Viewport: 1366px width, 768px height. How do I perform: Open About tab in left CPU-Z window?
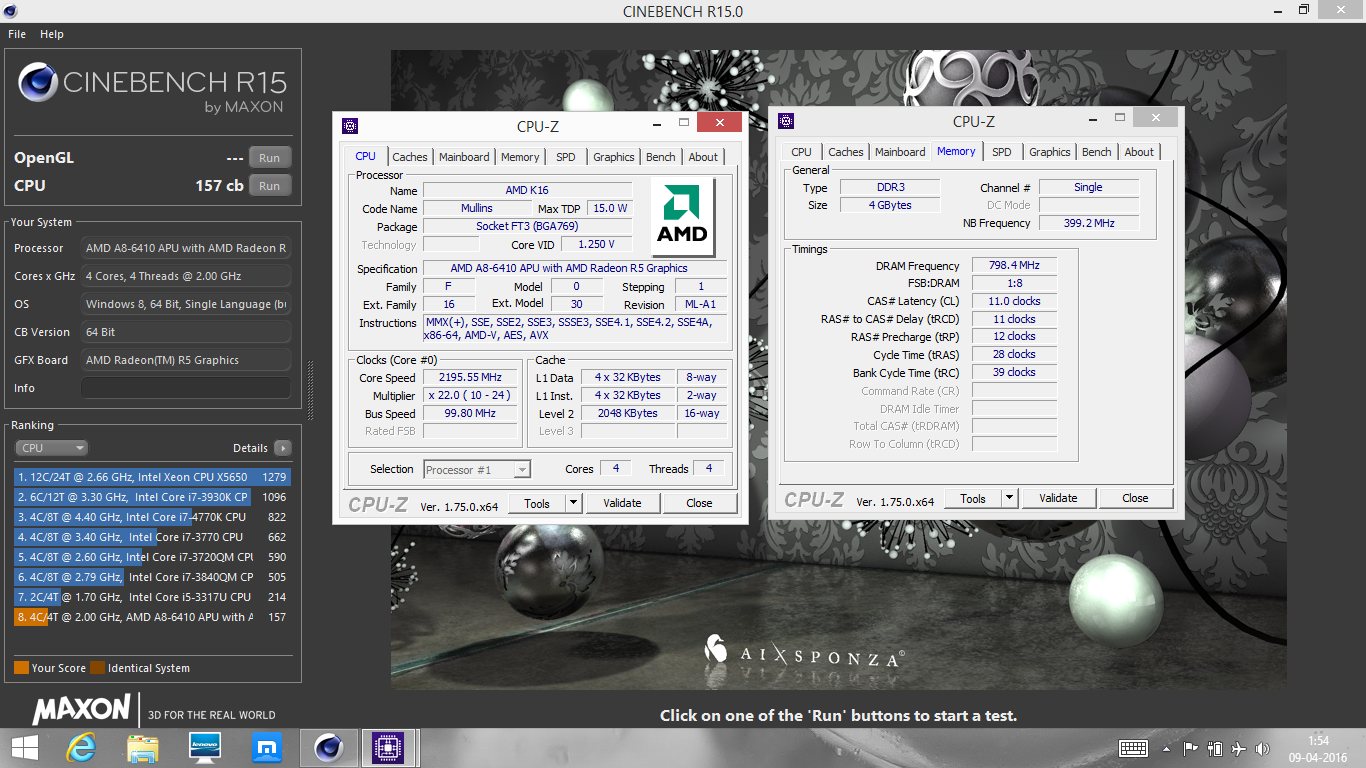tap(703, 157)
